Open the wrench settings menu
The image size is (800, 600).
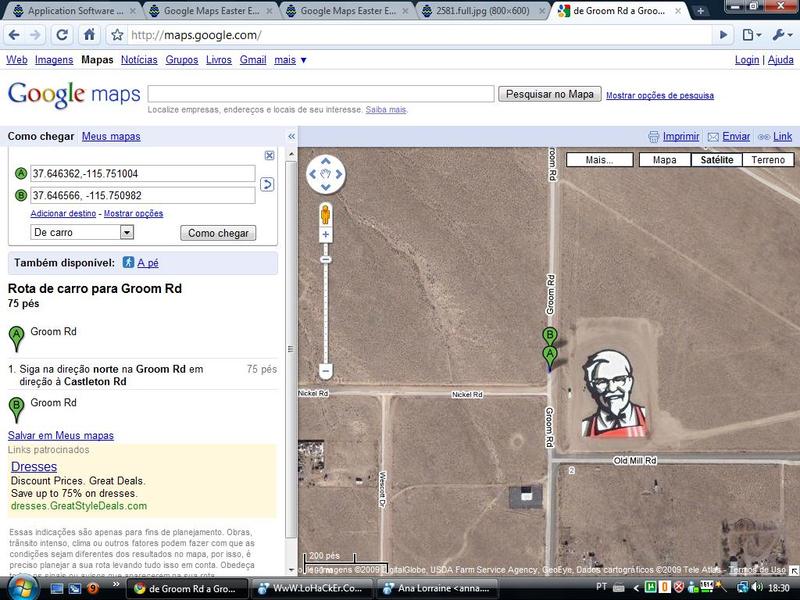click(782, 35)
